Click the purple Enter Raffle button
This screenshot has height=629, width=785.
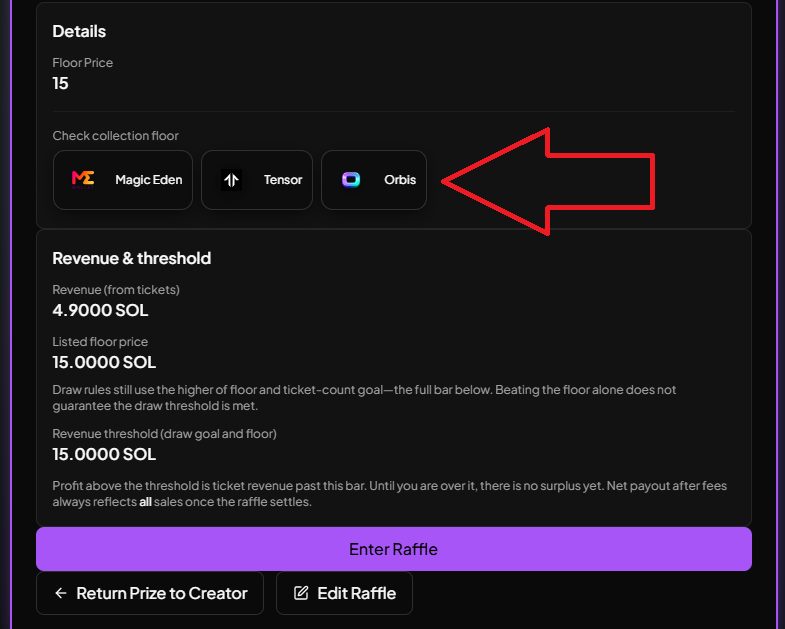(x=394, y=549)
